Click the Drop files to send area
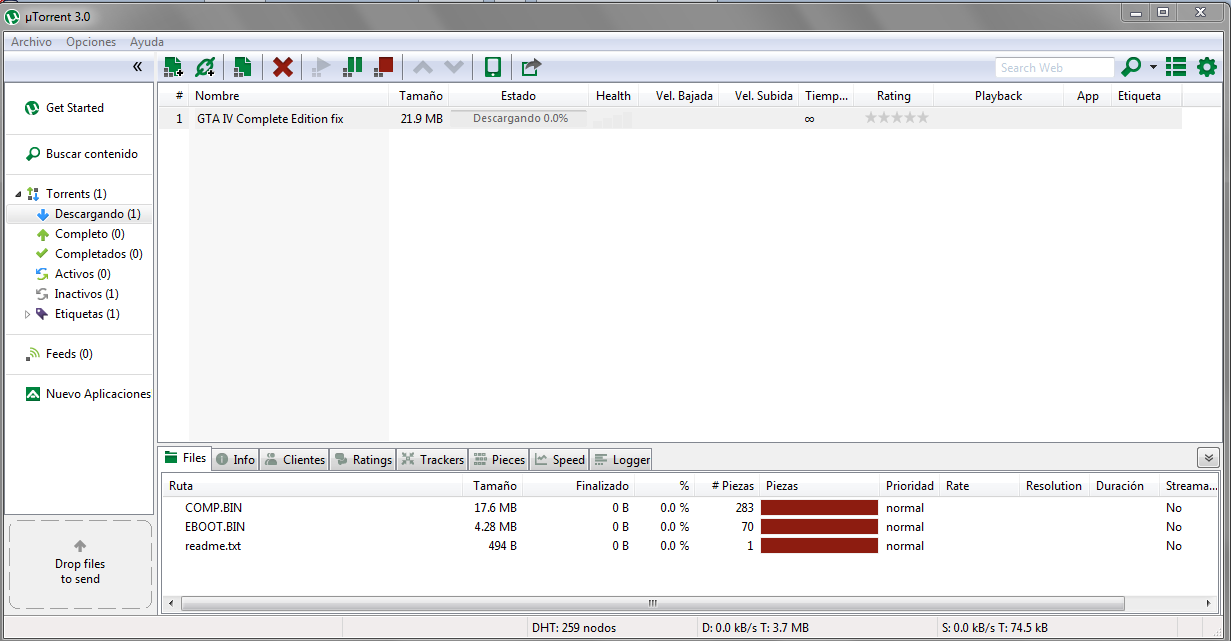Screen dimensions: 1231x641 pyautogui.click(x=80, y=565)
